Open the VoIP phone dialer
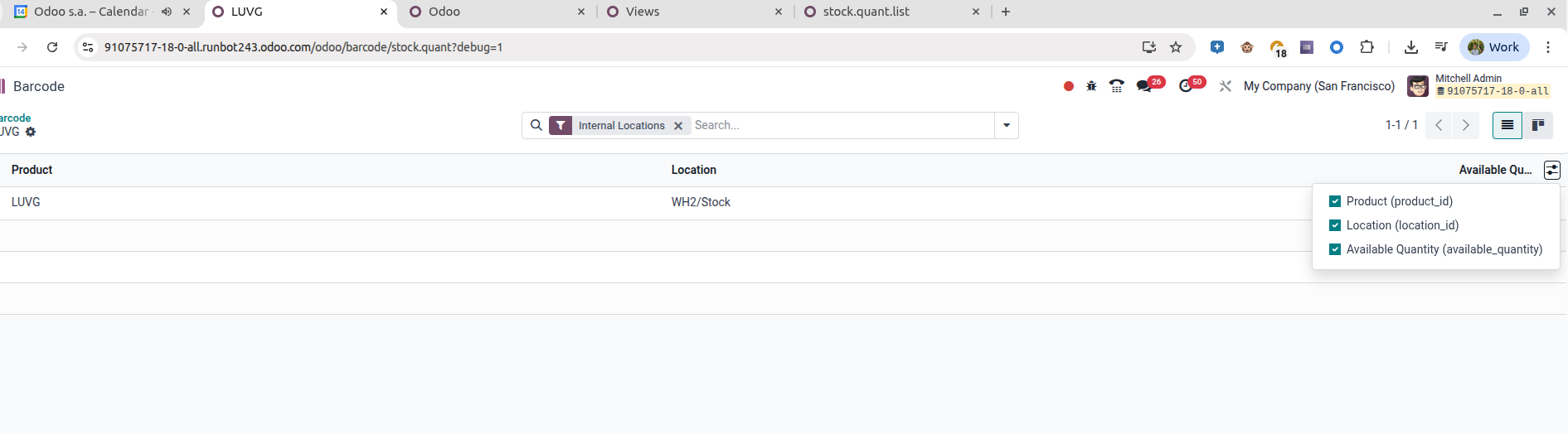This screenshot has width=1568, height=434. [x=1117, y=86]
